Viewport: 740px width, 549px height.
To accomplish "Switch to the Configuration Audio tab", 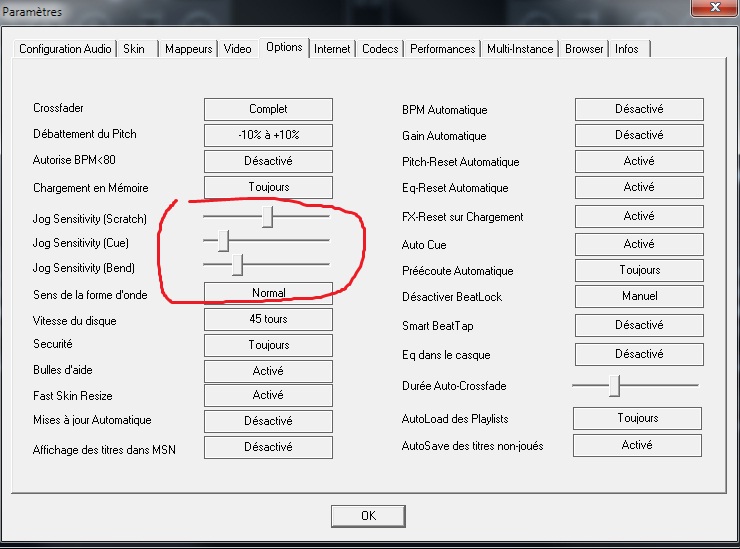I will pos(66,49).
